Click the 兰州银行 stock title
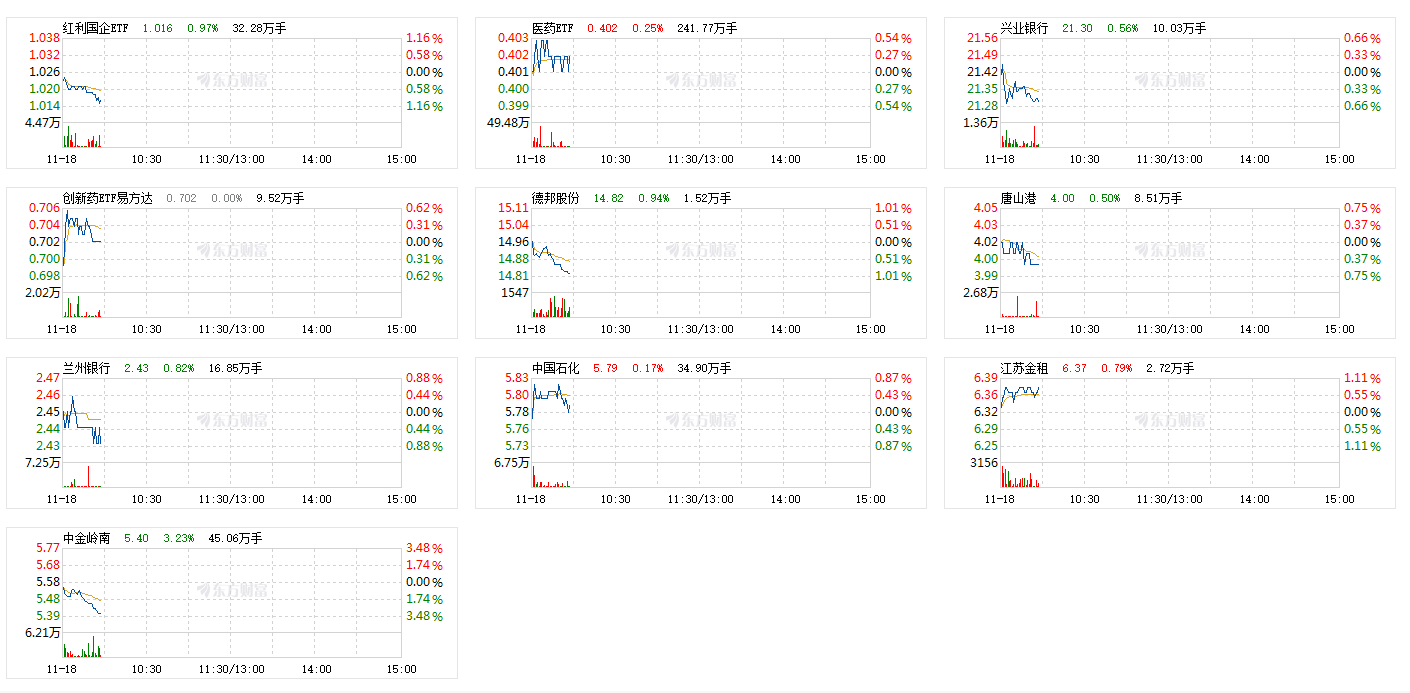 [86, 368]
